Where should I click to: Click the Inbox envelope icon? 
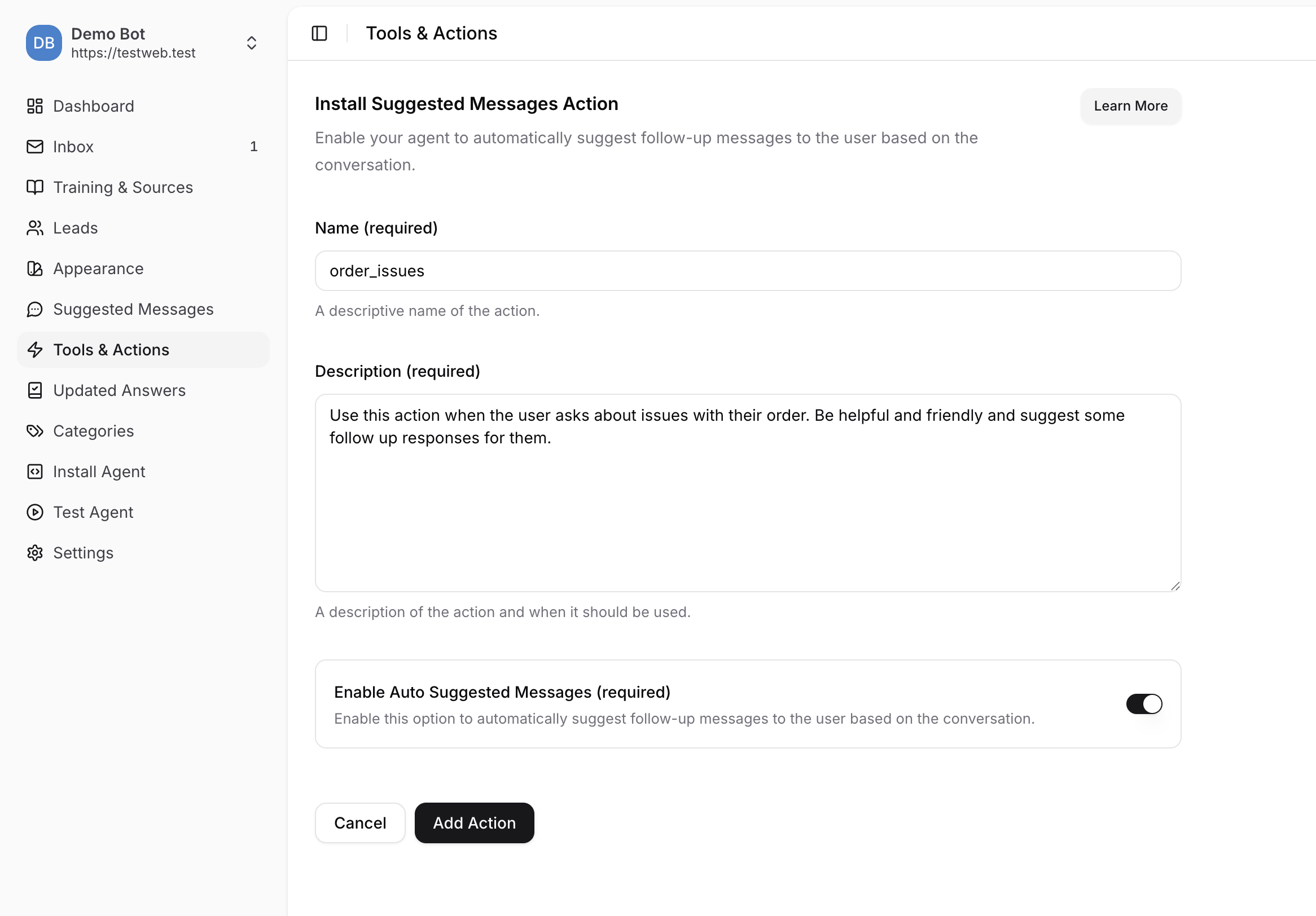pos(35,147)
